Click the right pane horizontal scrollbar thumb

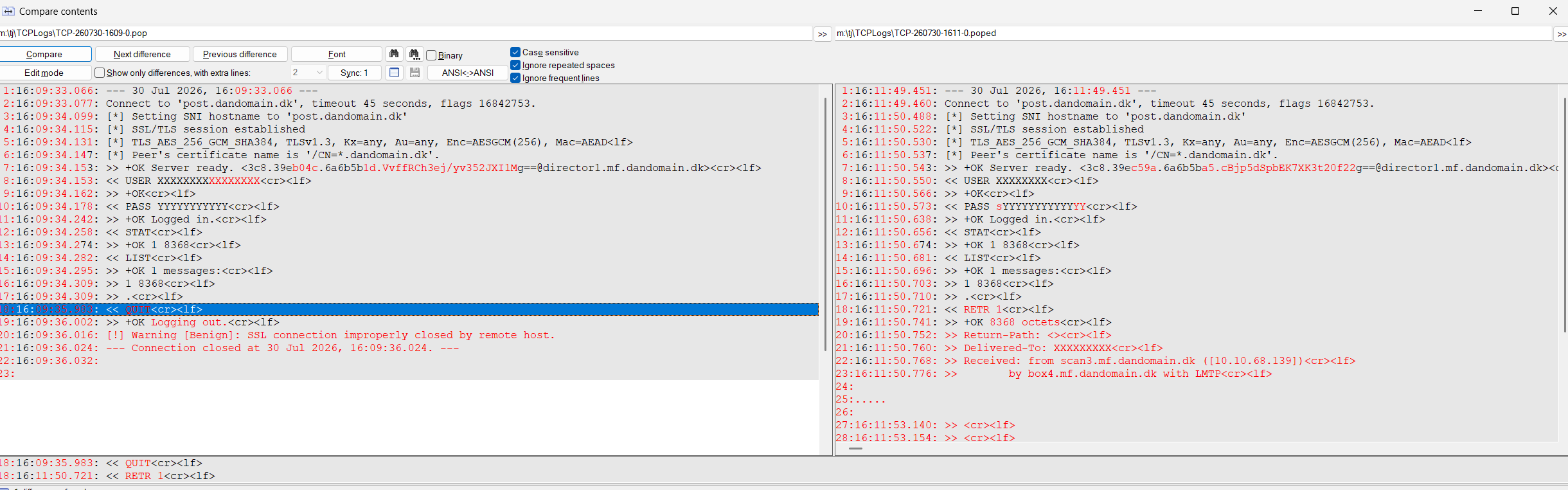click(x=855, y=448)
